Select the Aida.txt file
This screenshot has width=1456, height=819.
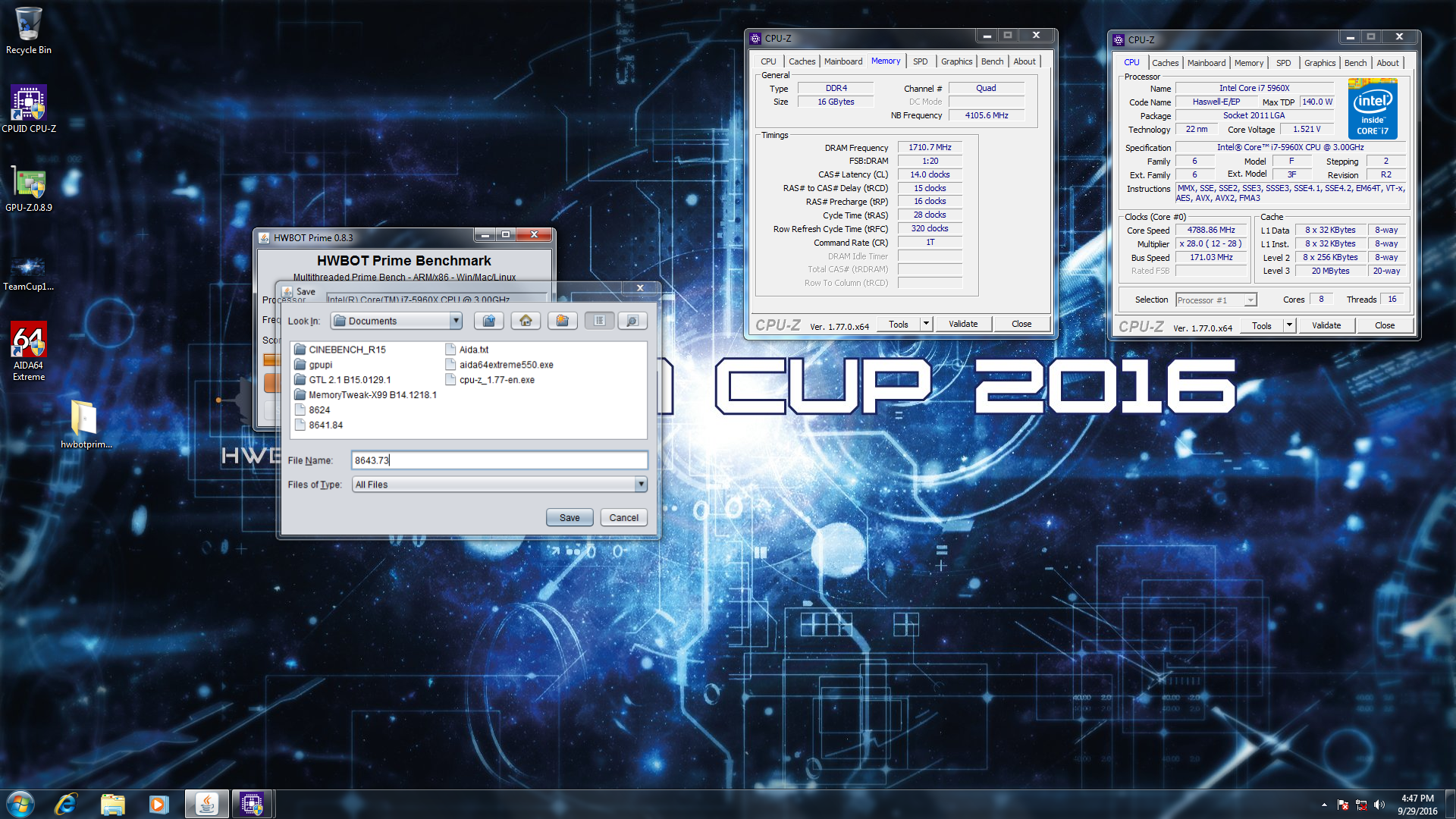pyautogui.click(x=466, y=350)
